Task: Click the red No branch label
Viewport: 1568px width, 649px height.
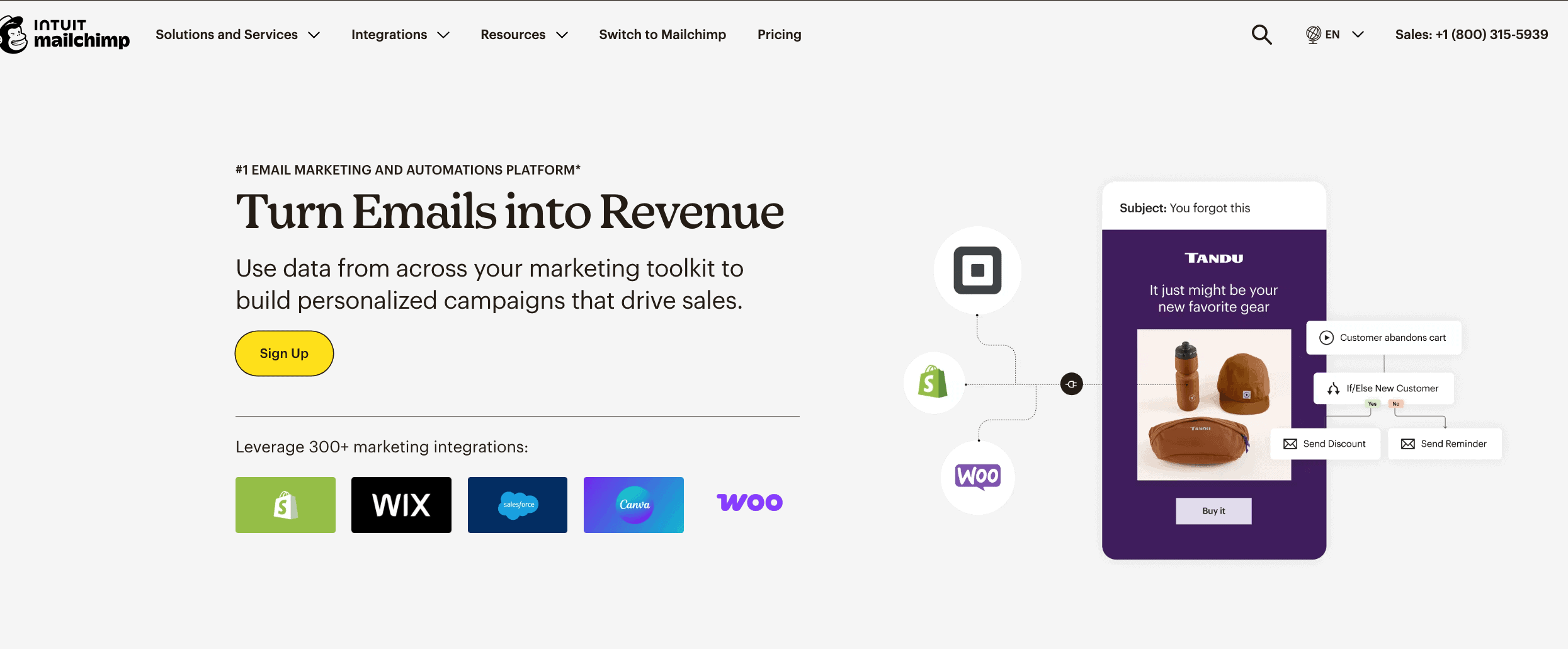Action: point(1396,404)
